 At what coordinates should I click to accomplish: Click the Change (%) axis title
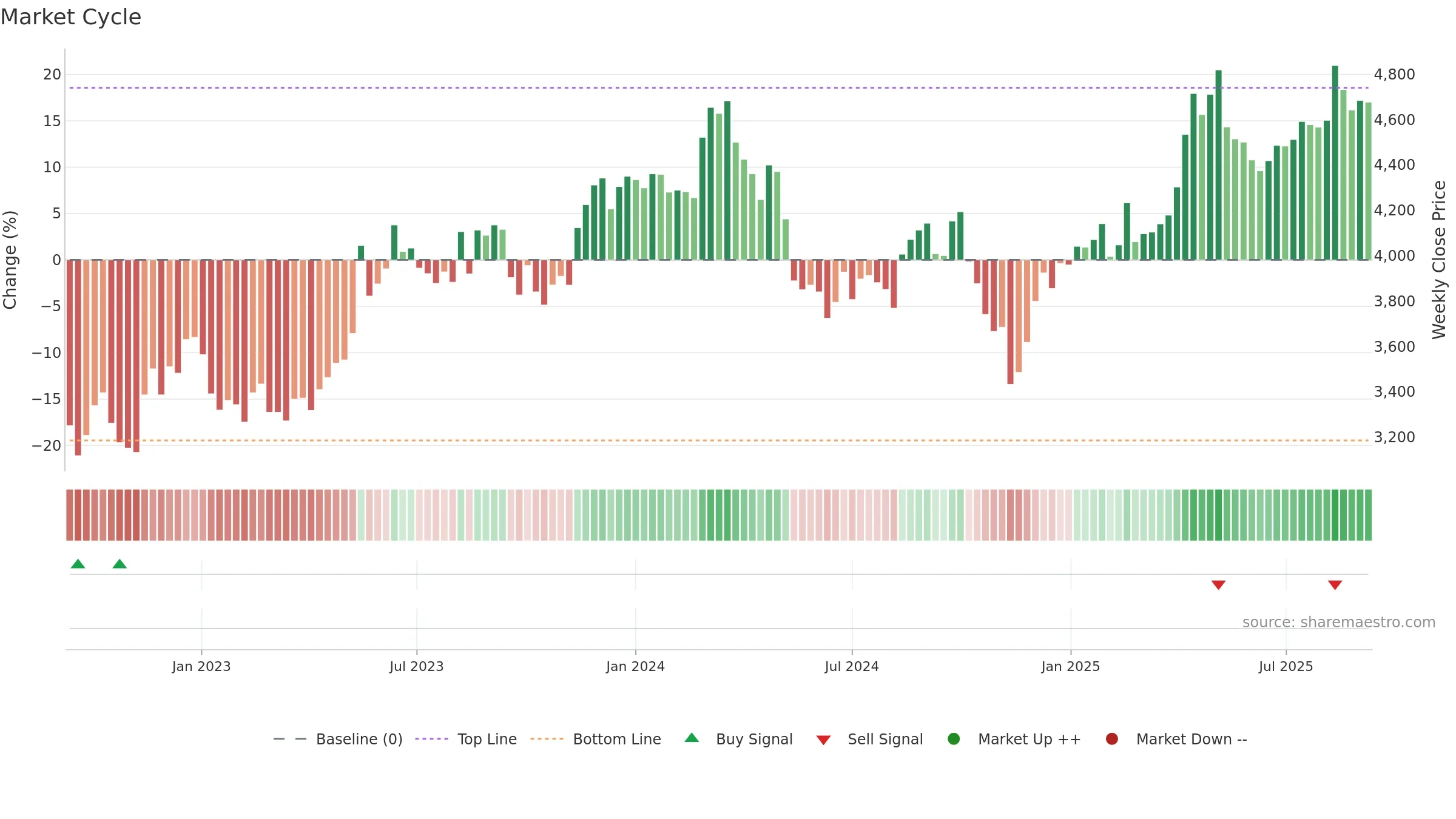click(10, 260)
